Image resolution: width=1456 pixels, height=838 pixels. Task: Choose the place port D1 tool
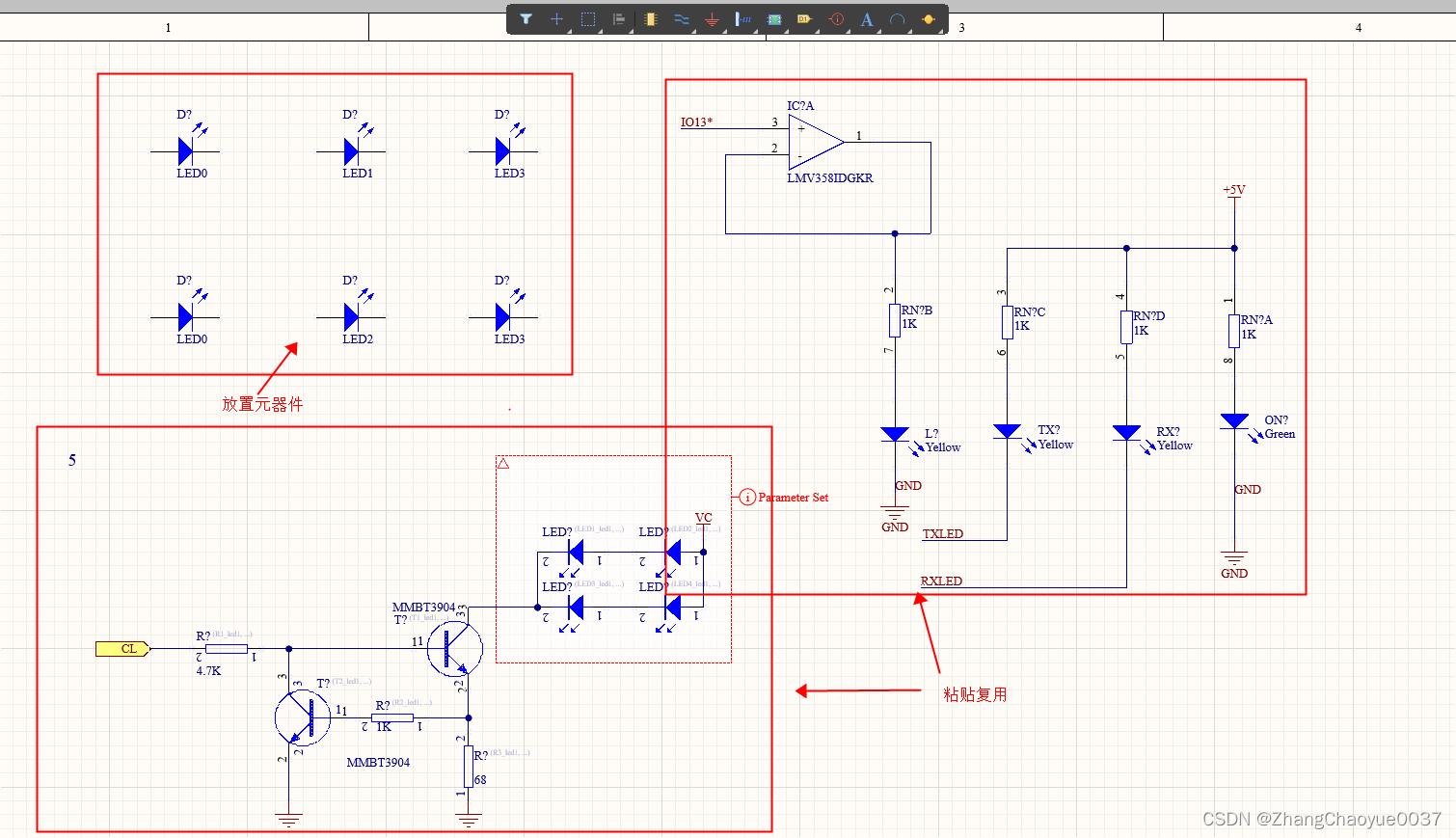[x=804, y=19]
